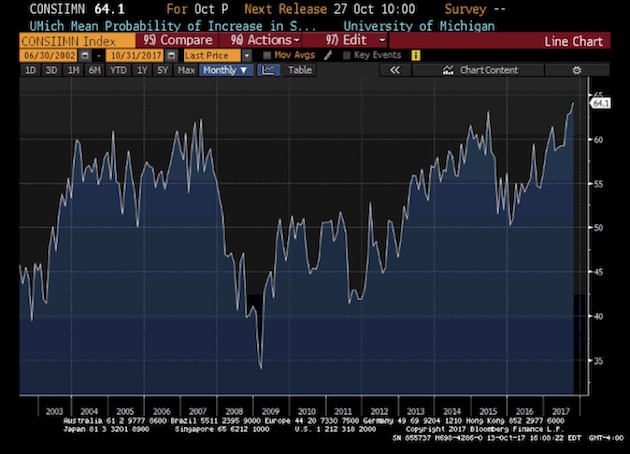This screenshot has height=454, width=630.
Task: Select the Max time range
Action: tap(186, 71)
